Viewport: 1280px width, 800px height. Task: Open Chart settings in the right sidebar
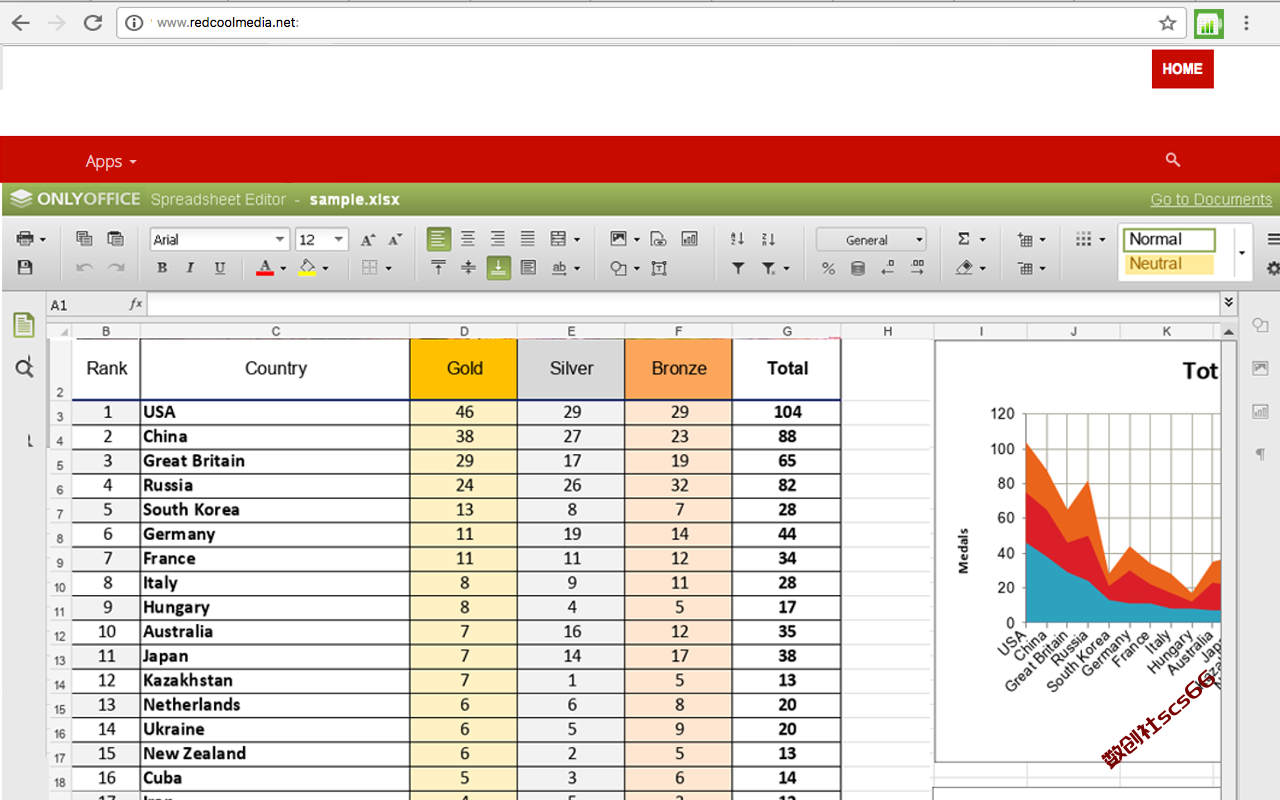point(1260,411)
